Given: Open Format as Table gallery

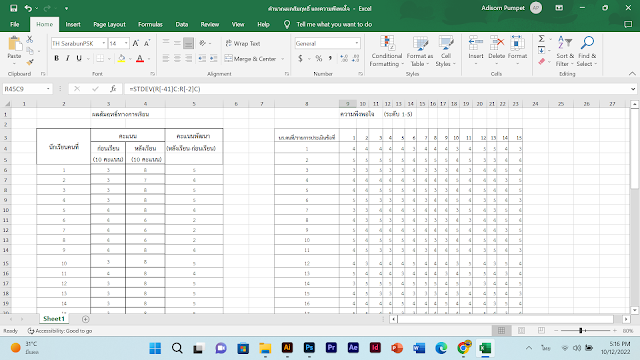Looking at the screenshot, I should (420, 51).
